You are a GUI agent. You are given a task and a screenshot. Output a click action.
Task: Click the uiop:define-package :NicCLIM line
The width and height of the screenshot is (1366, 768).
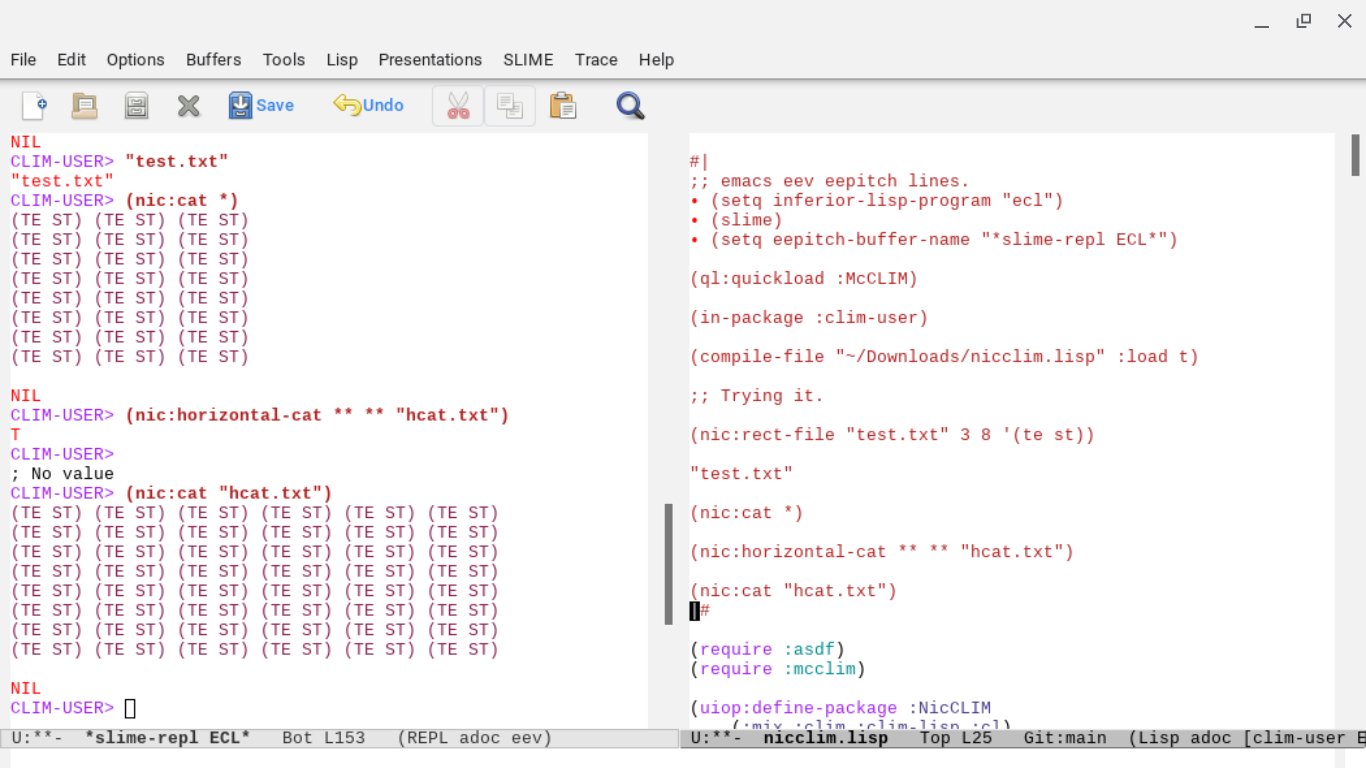(840, 708)
